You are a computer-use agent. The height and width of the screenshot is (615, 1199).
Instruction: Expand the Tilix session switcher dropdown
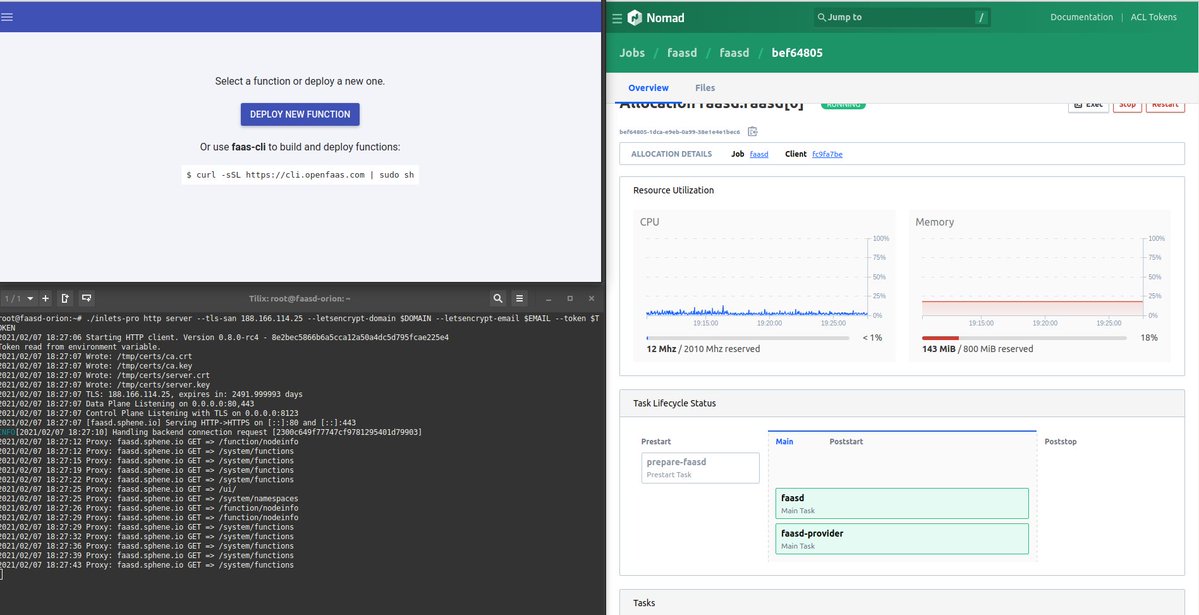click(x=31, y=298)
